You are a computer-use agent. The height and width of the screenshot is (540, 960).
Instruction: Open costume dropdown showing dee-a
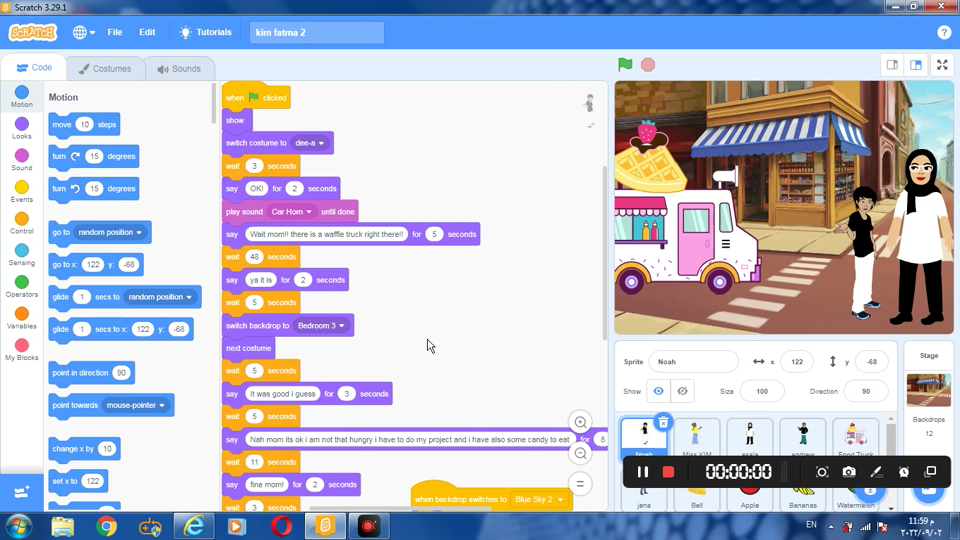click(309, 143)
